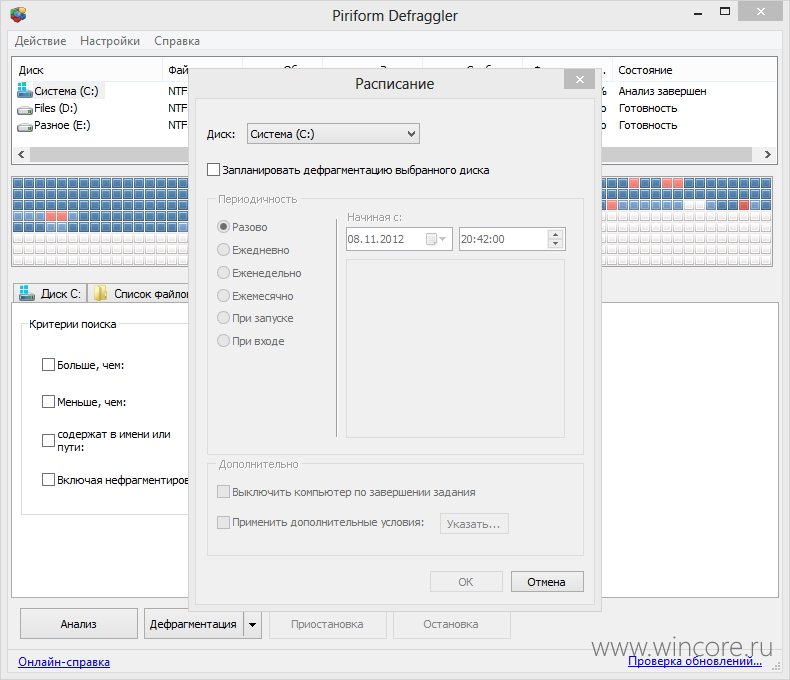
Task: Switch to the Список файлов tab
Action: [139, 293]
